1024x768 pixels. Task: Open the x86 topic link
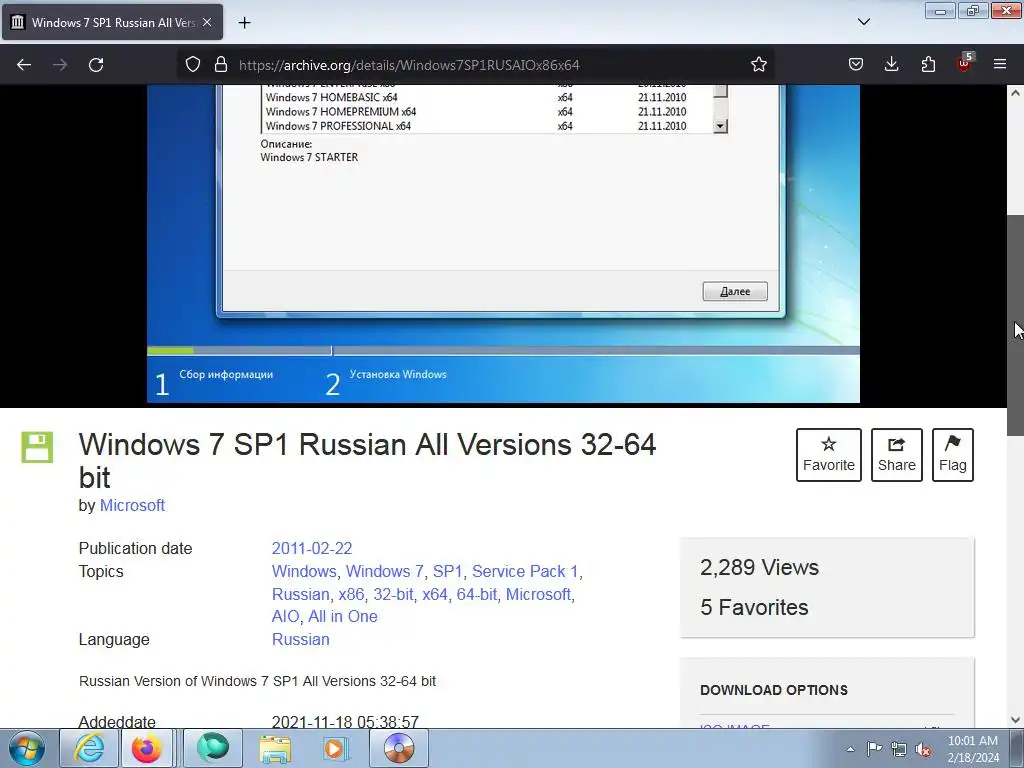coord(351,594)
